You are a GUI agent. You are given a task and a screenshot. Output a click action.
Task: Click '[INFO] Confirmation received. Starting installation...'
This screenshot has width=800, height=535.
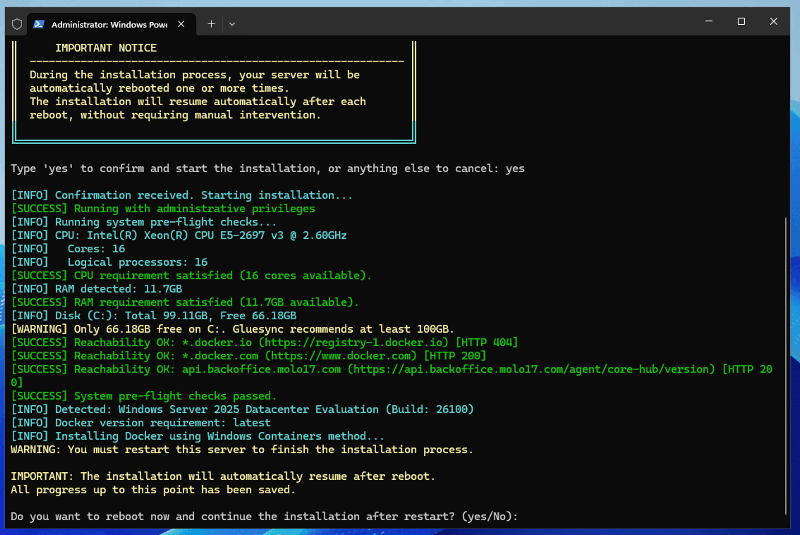(182, 195)
